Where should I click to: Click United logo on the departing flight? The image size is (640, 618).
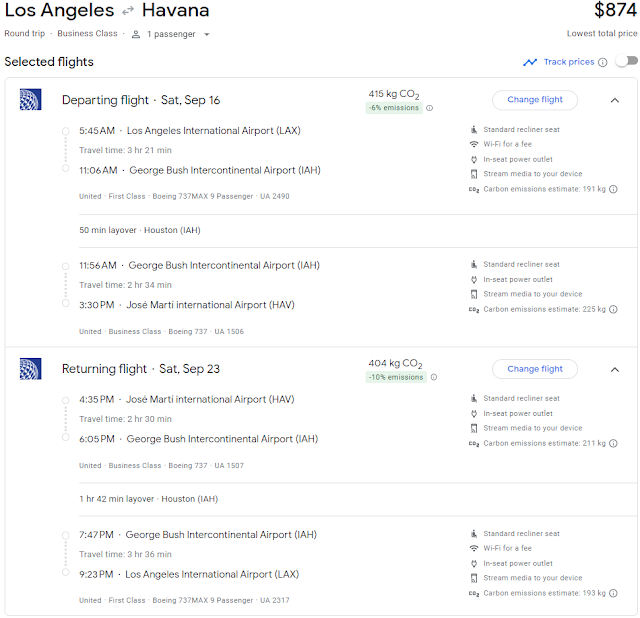click(x=30, y=99)
